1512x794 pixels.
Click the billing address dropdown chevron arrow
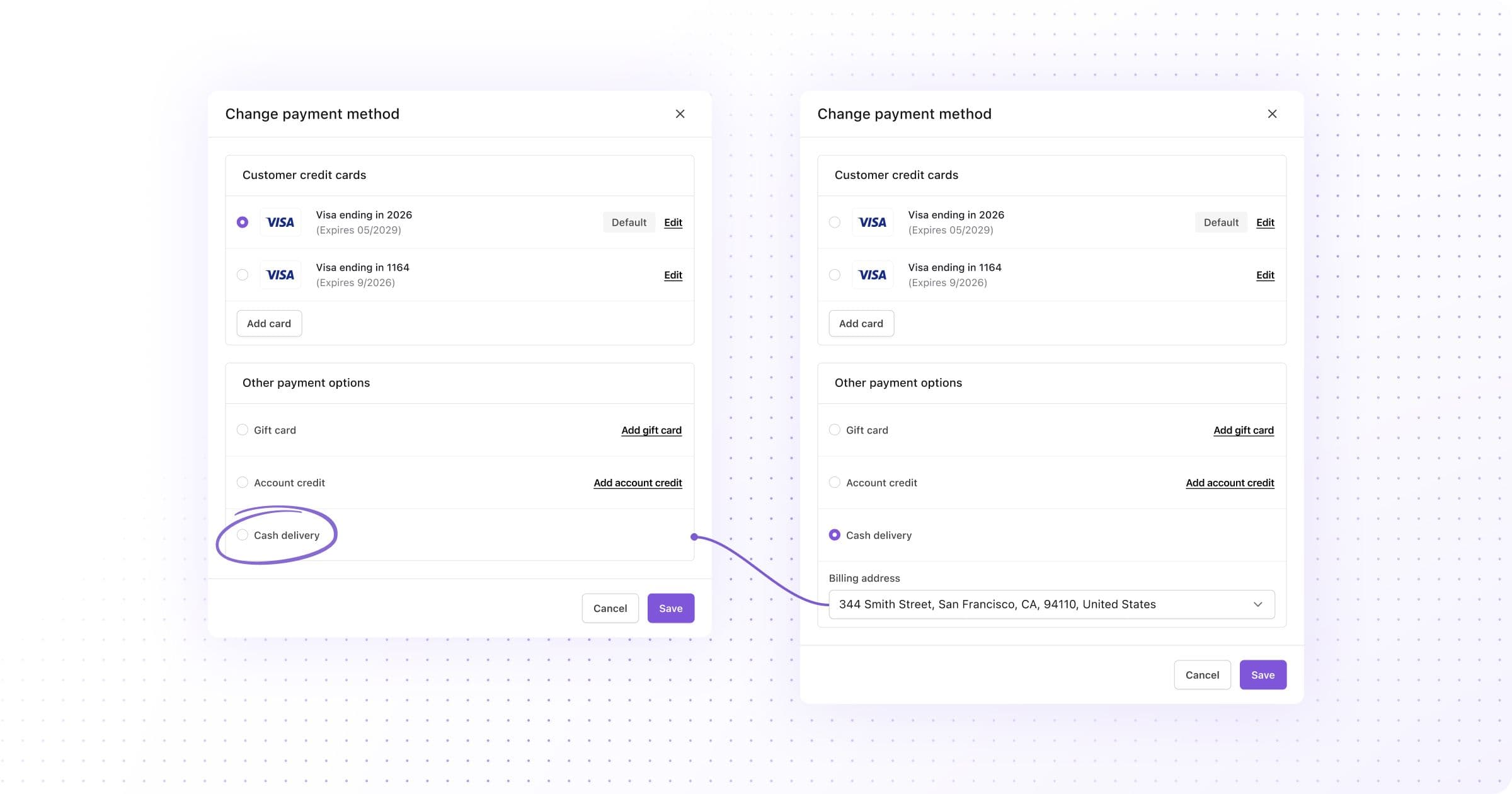point(1257,604)
